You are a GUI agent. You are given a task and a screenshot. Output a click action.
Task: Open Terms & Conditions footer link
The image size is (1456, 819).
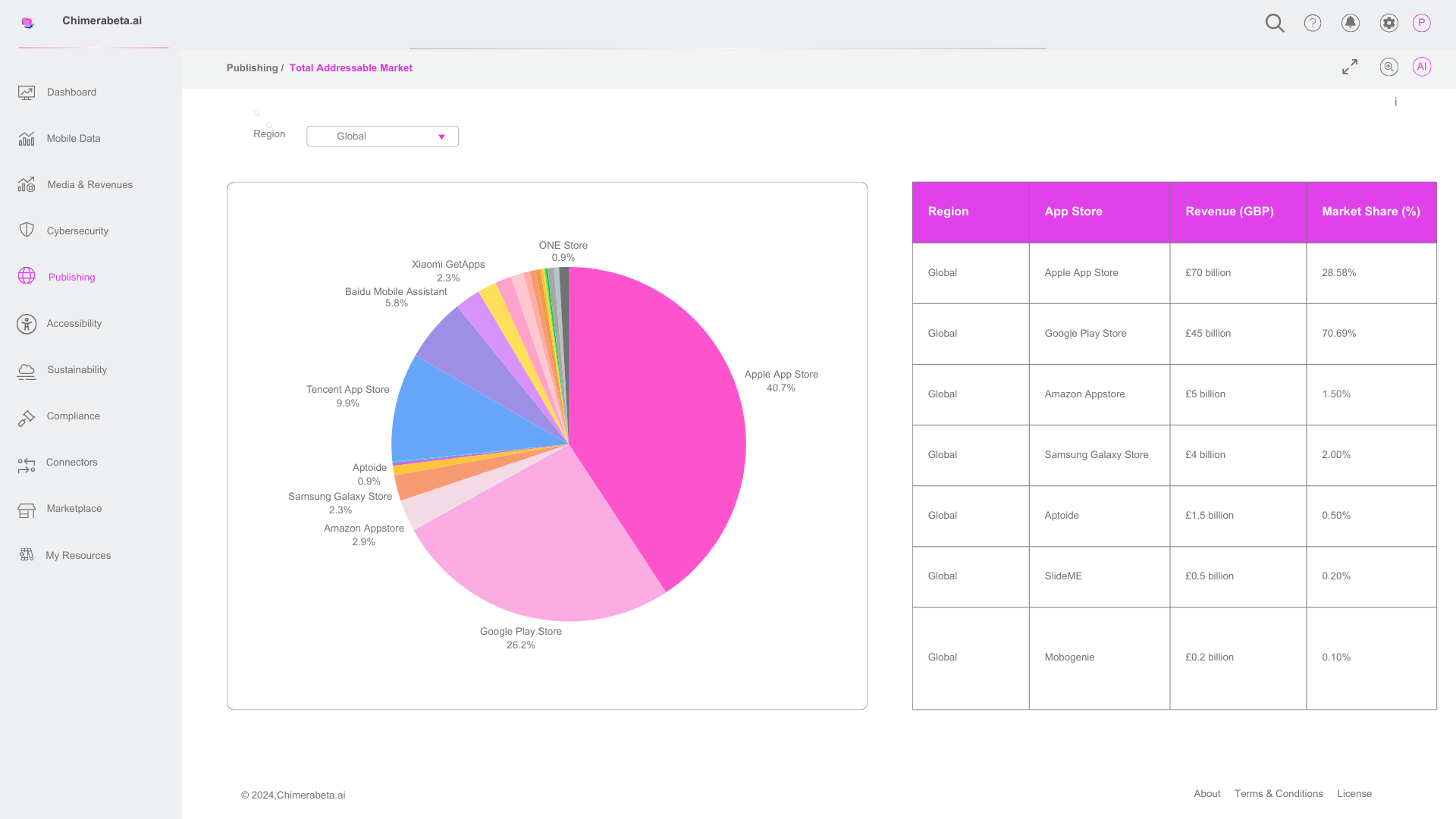1279,794
